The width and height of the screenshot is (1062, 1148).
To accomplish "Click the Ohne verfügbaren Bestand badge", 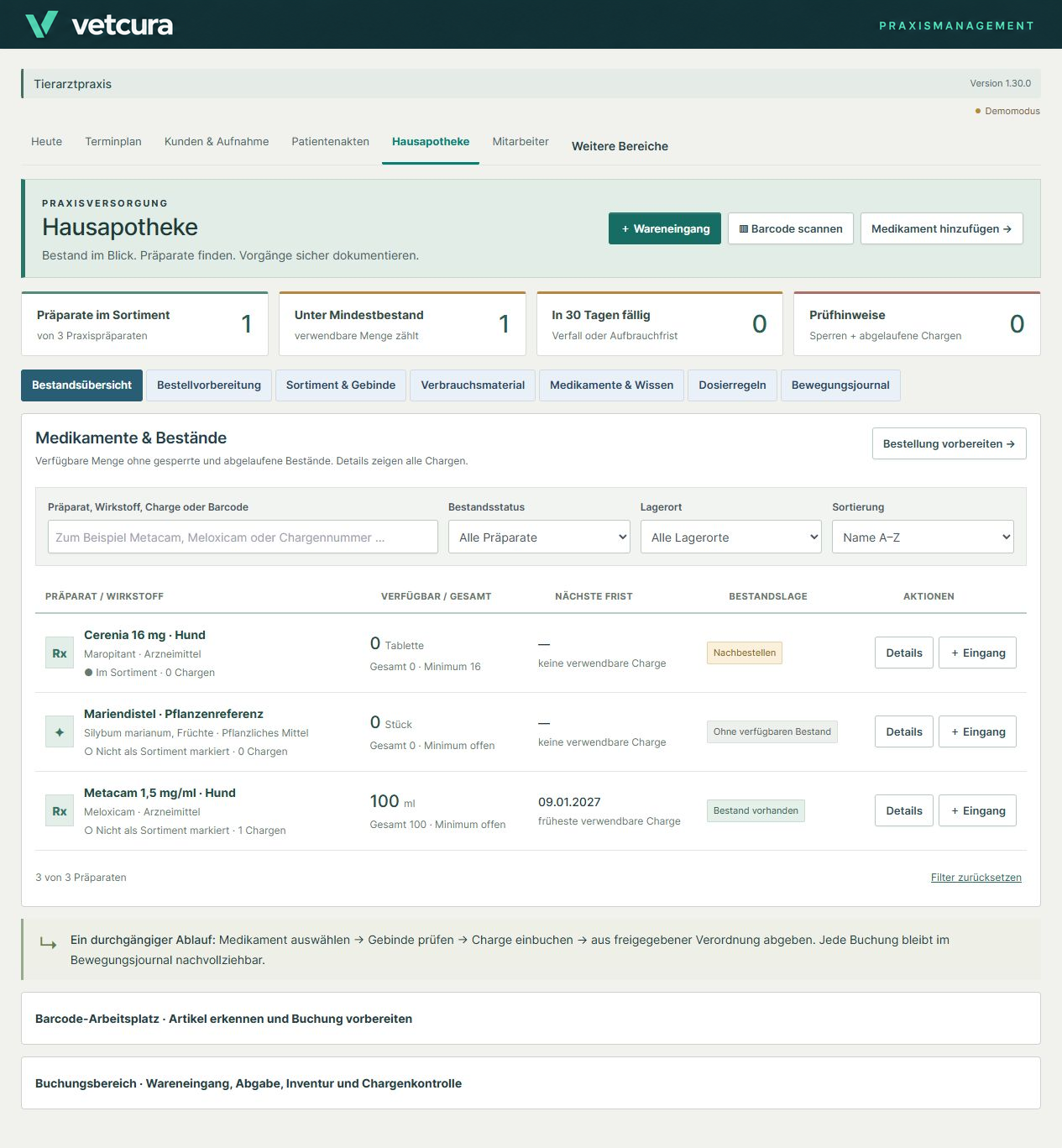I will tap(772, 731).
